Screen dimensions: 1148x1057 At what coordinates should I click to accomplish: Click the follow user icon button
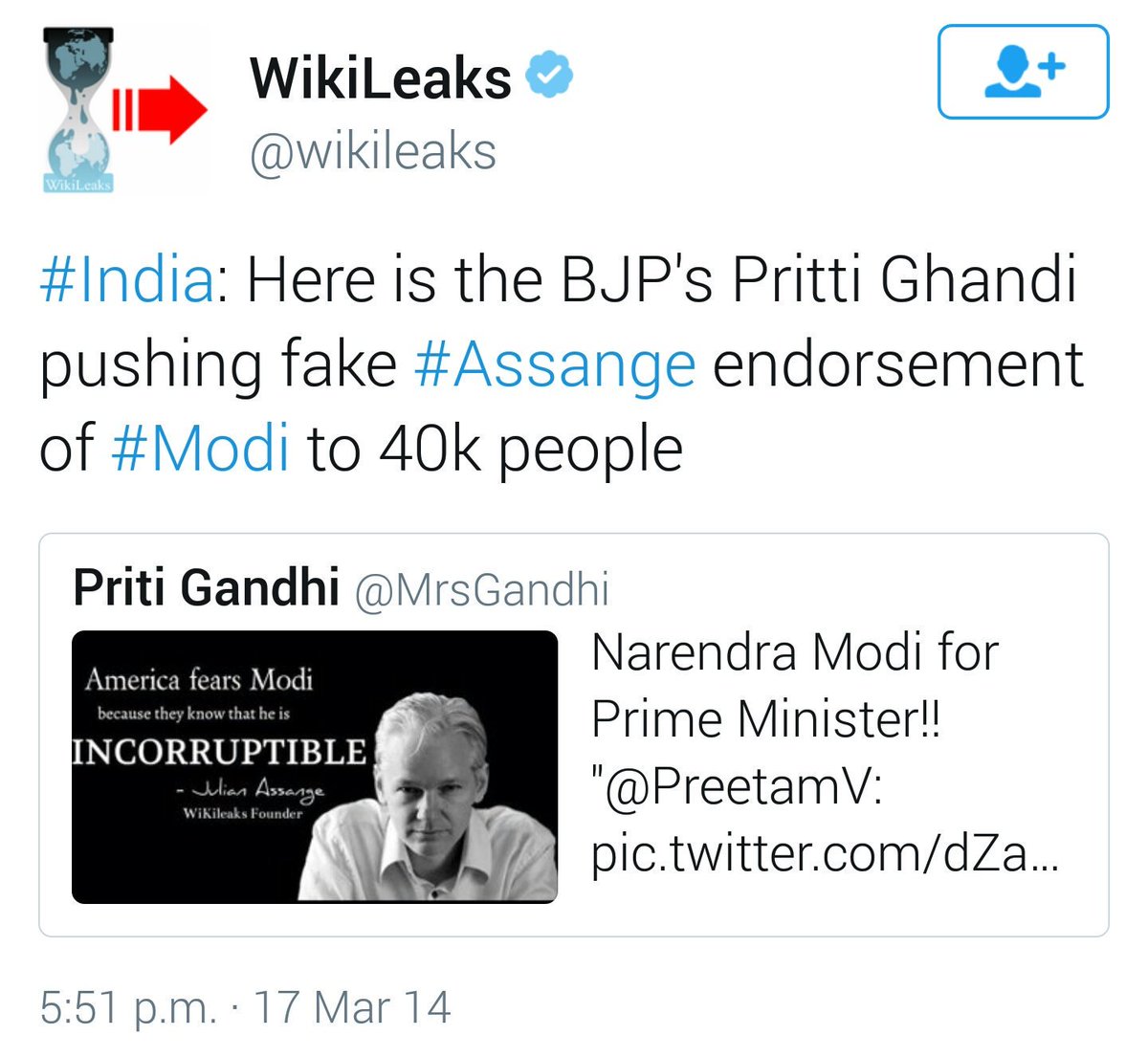point(1023,73)
